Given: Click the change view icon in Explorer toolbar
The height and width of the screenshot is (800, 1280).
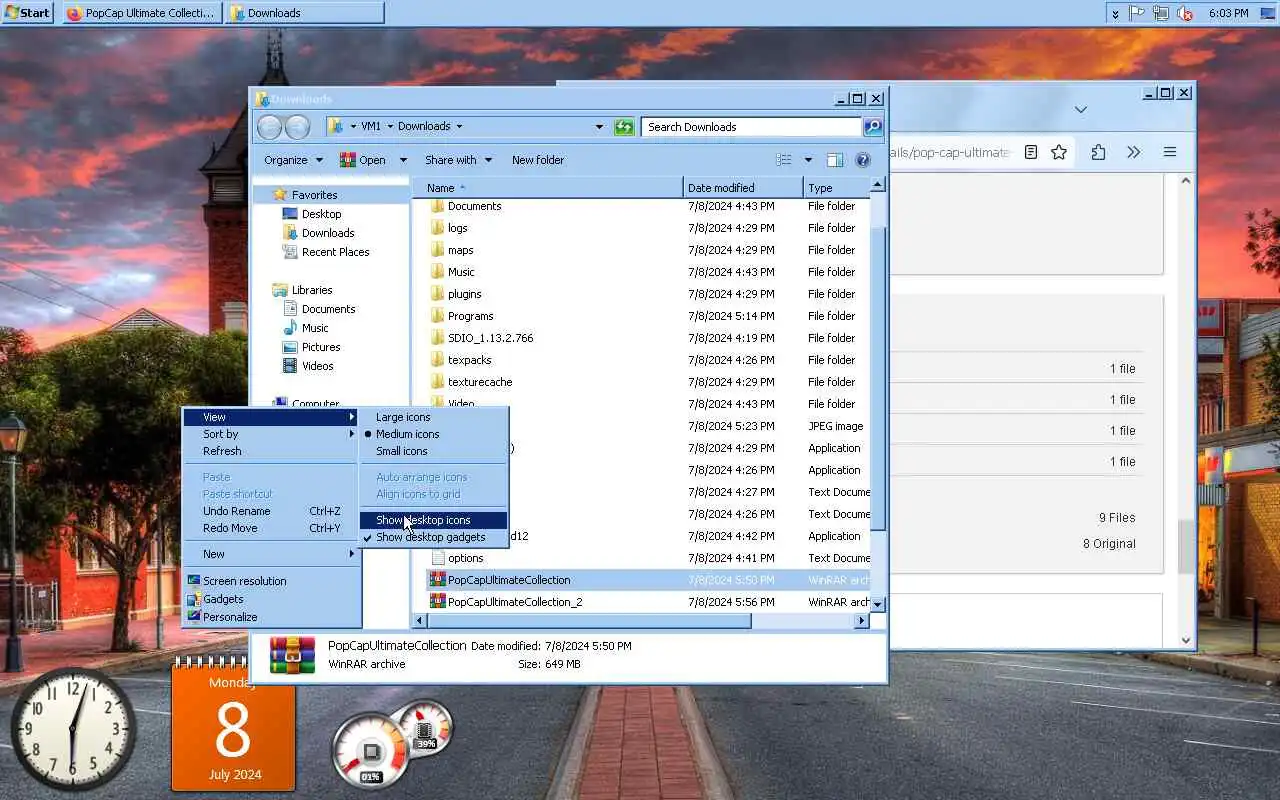Looking at the screenshot, I should coord(784,160).
